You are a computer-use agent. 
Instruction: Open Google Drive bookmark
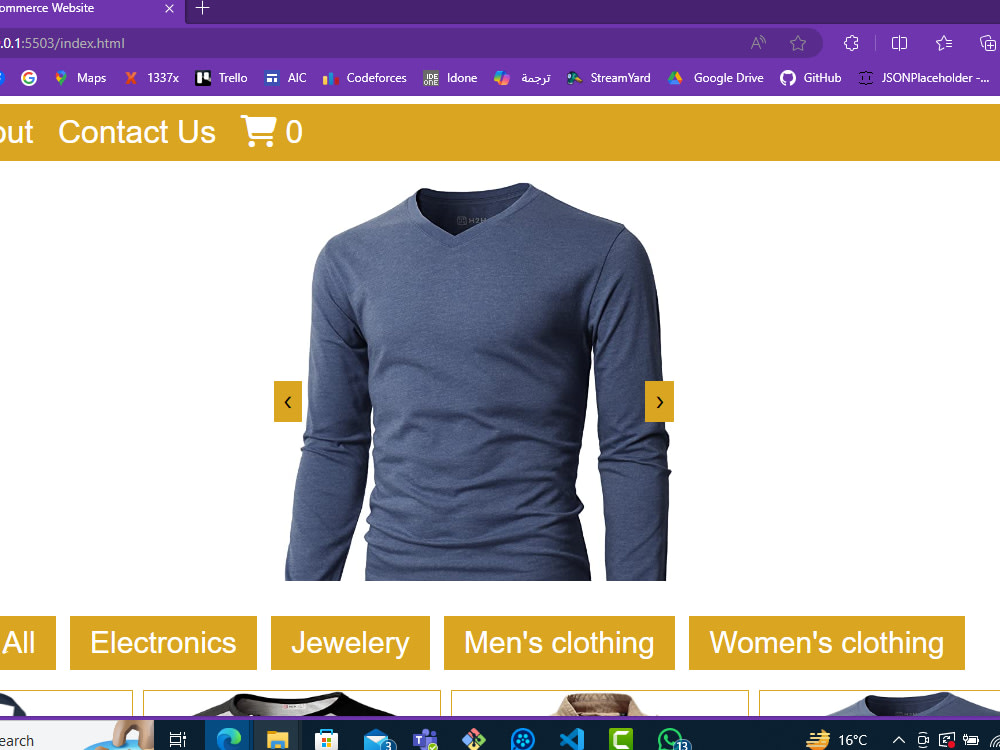716,78
